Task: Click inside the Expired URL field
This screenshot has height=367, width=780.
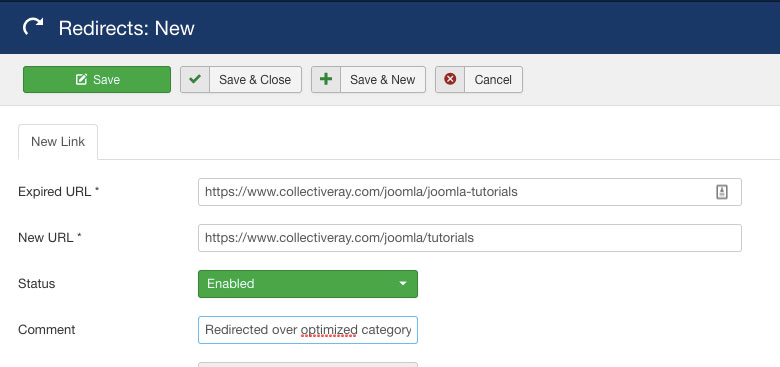Action: [470, 192]
